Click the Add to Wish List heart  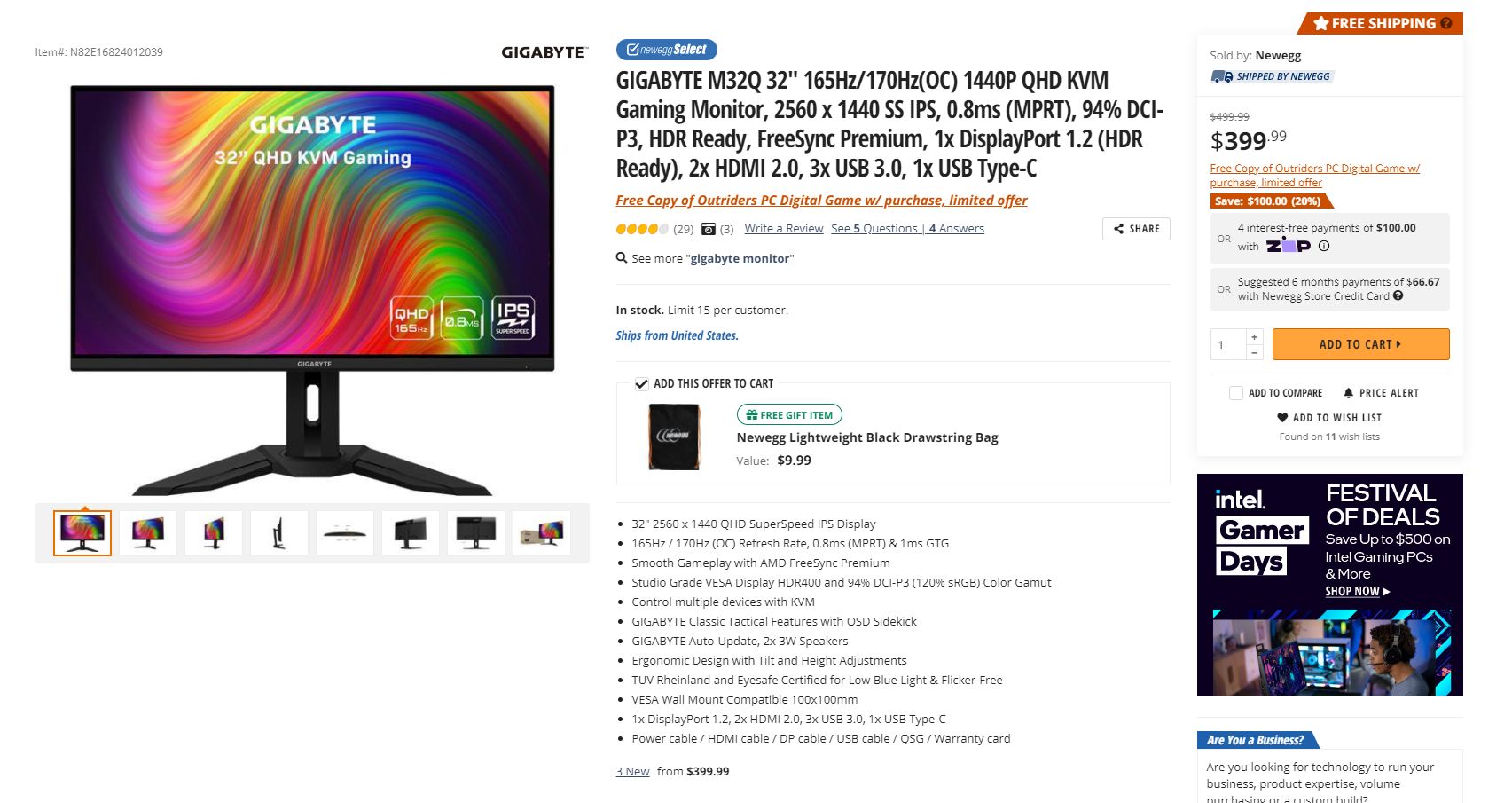(1282, 418)
